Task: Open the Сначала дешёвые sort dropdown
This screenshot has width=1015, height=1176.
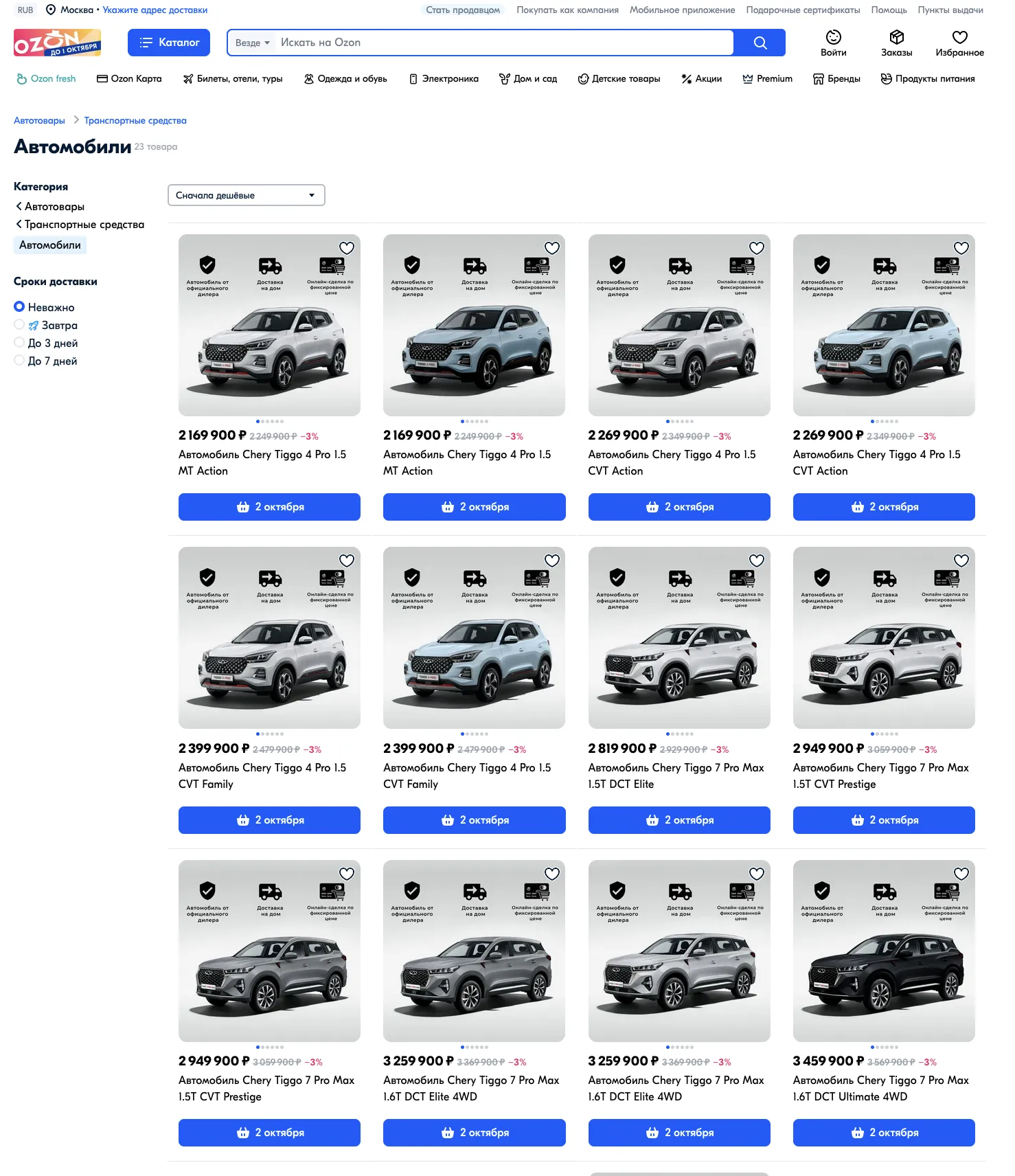Action: [x=246, y=195]
